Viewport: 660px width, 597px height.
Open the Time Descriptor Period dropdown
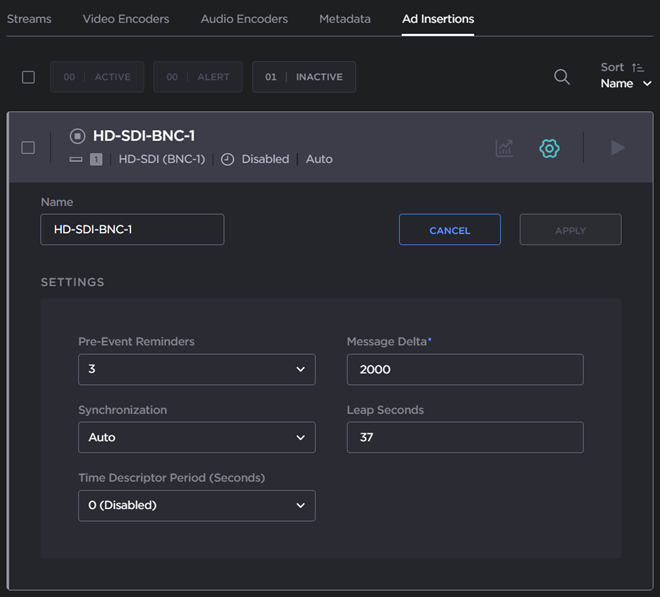196,505
